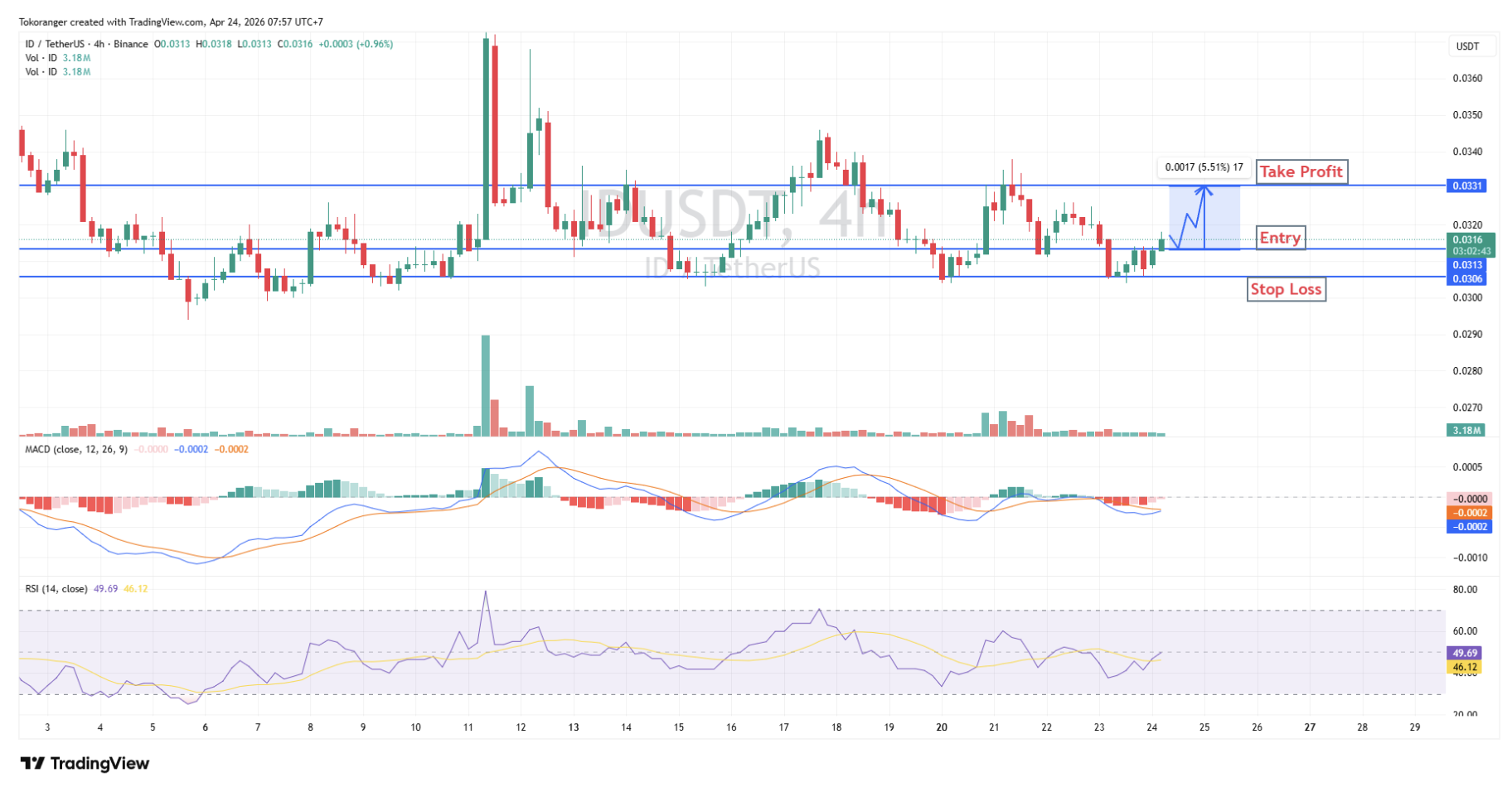Select the MACD (close, 12, 26, 9) legend
Screen dimensions: 1512x792
[76, 449]
